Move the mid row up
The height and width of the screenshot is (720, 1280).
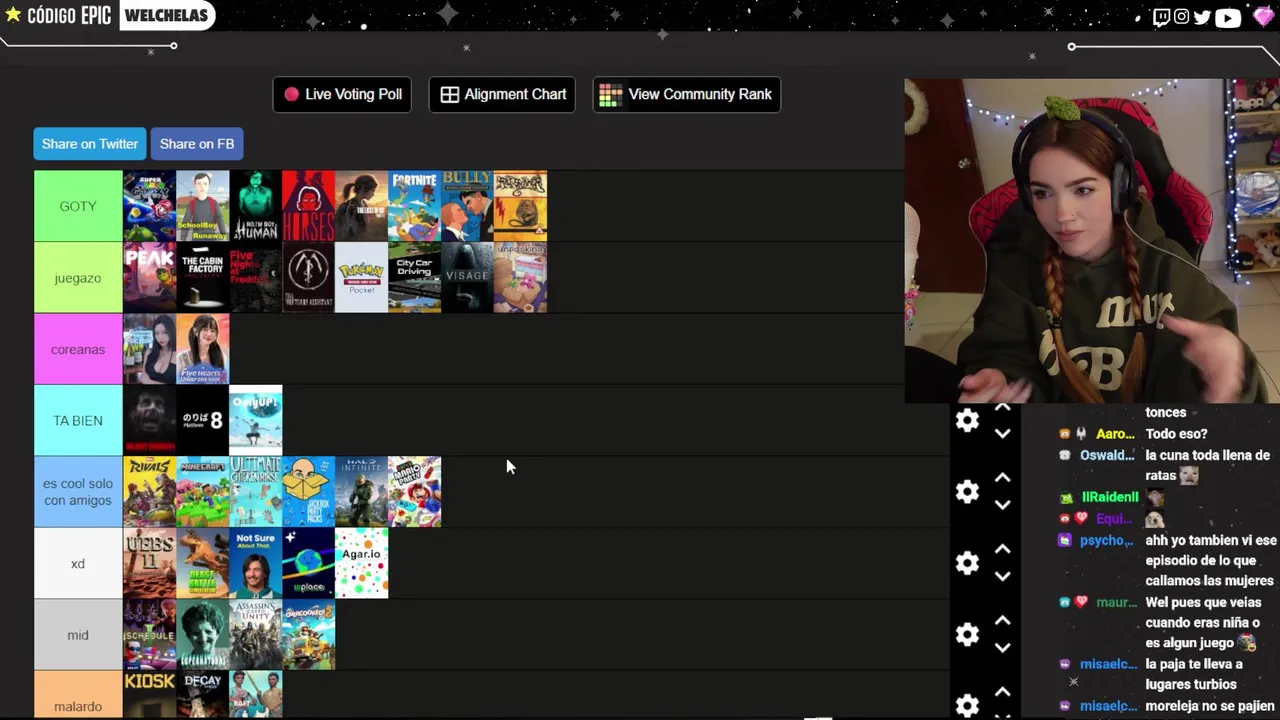tap(1002, 620)
